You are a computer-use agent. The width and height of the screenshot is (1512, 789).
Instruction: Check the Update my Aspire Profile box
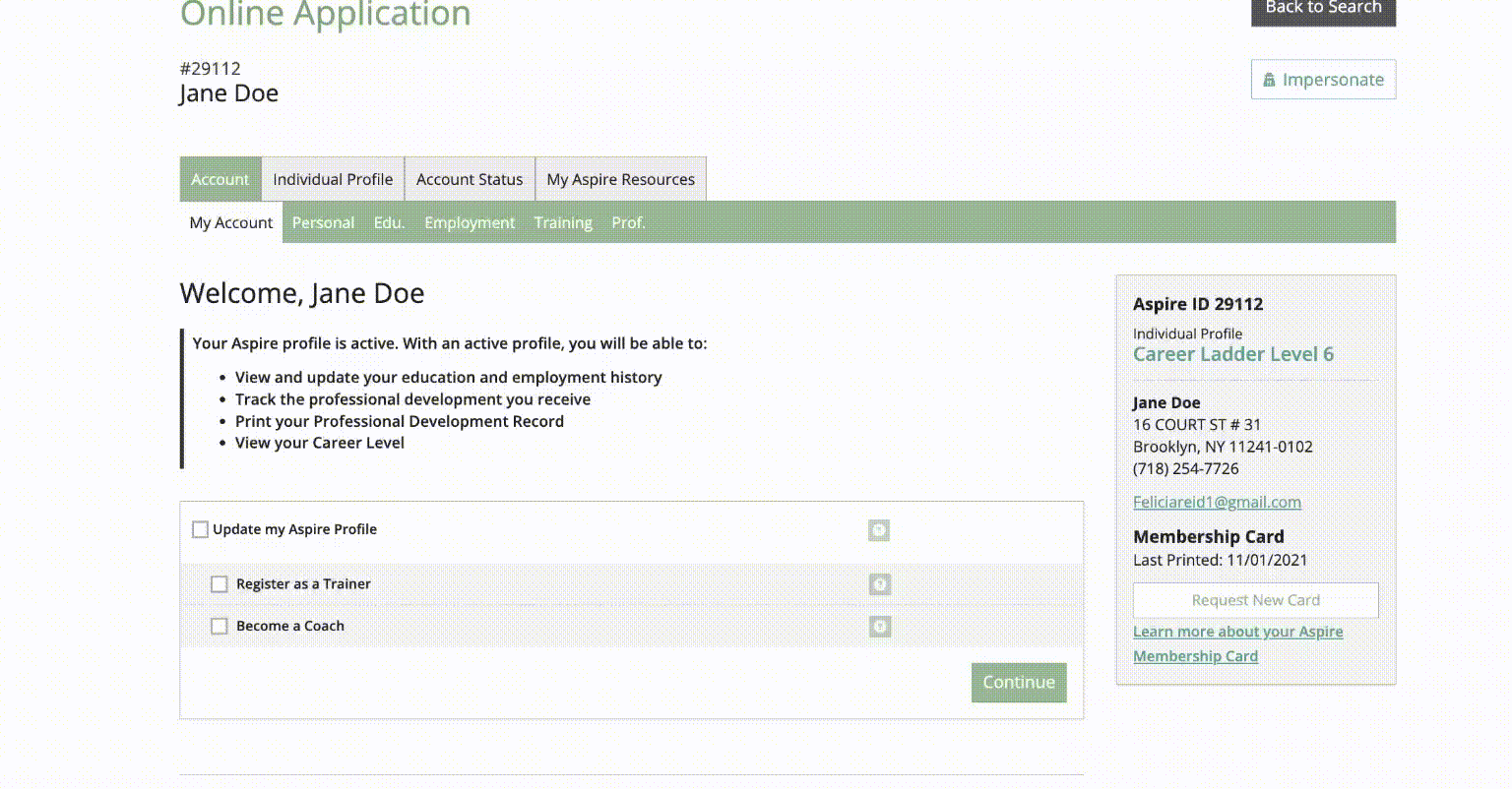[x=201, y=529]
